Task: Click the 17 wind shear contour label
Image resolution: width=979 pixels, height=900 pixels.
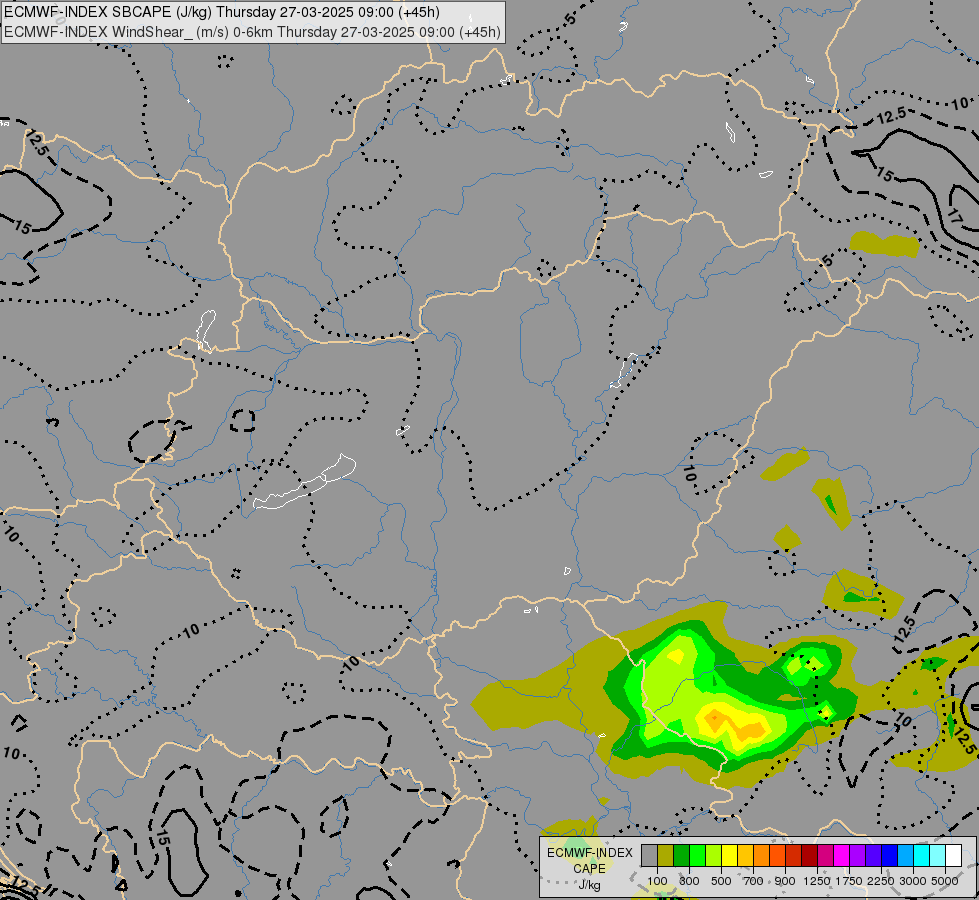Action: click(x=956, y=217)
